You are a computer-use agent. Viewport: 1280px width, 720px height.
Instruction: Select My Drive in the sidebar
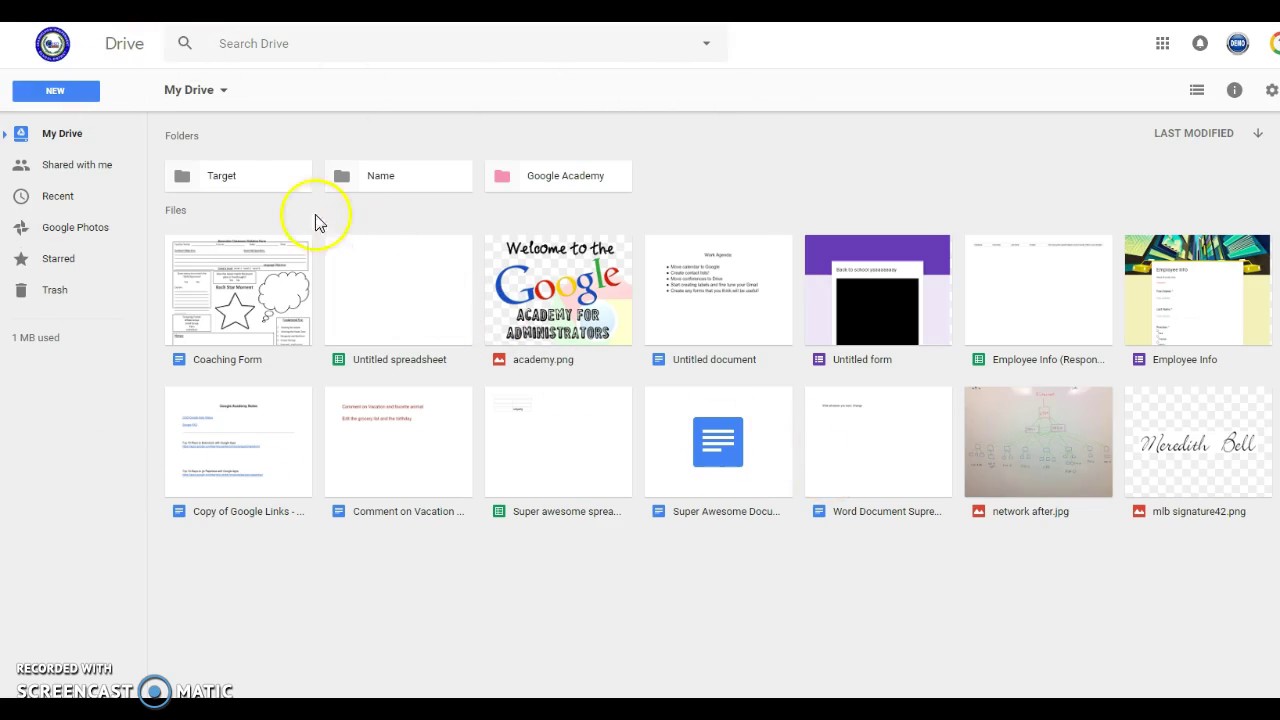coord(62,133)
